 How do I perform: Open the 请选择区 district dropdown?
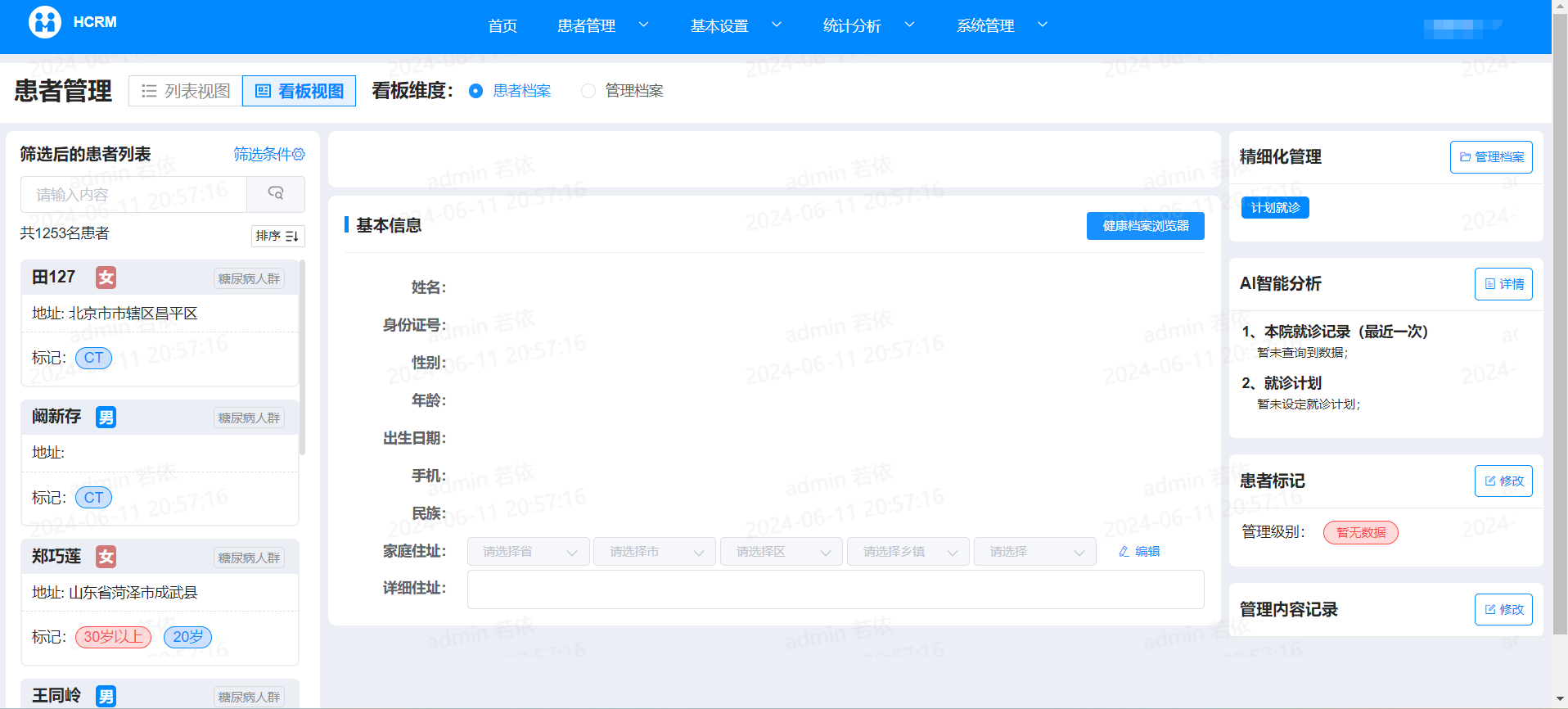pos(782,552)
